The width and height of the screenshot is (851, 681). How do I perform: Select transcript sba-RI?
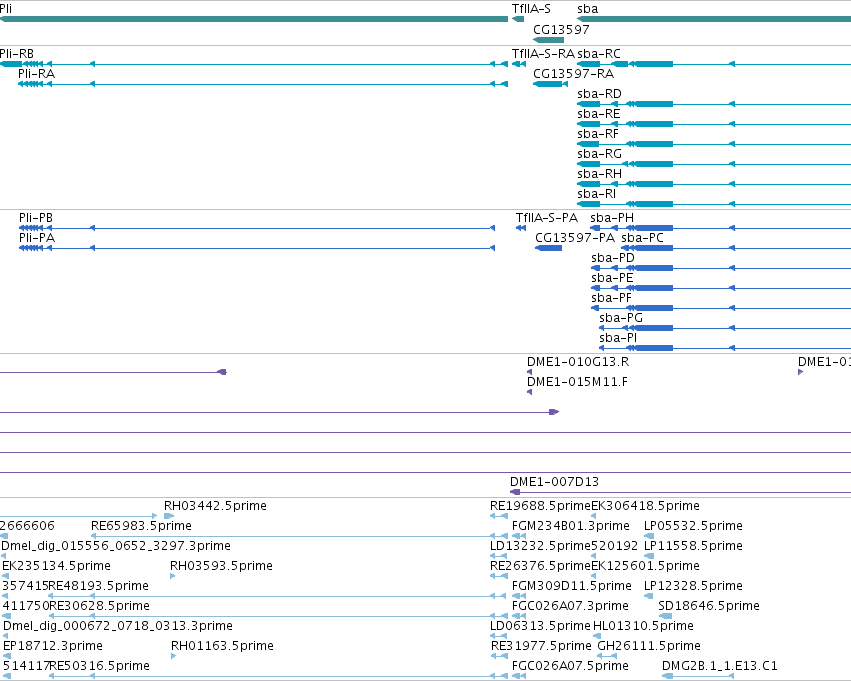pyautogui.click(x=596, y=194)
